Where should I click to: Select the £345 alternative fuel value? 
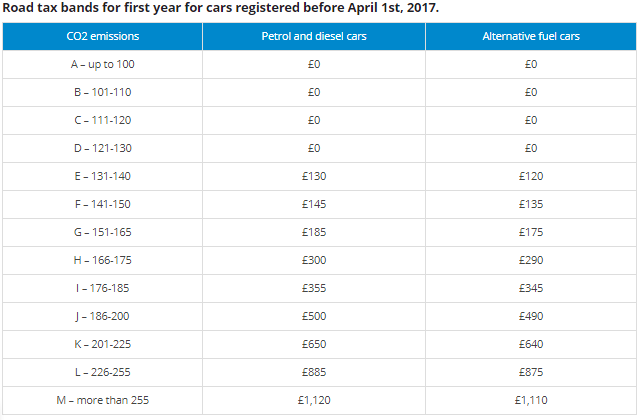click(x=531, y=288)
